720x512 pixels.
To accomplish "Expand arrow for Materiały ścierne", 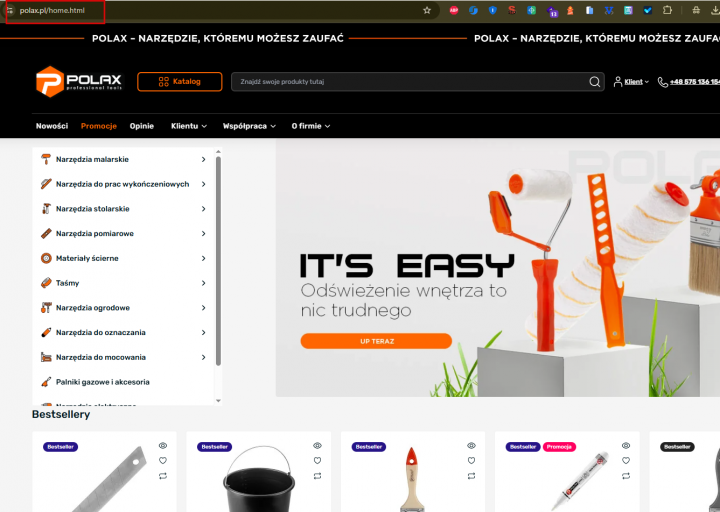I will tap(203, 259).
